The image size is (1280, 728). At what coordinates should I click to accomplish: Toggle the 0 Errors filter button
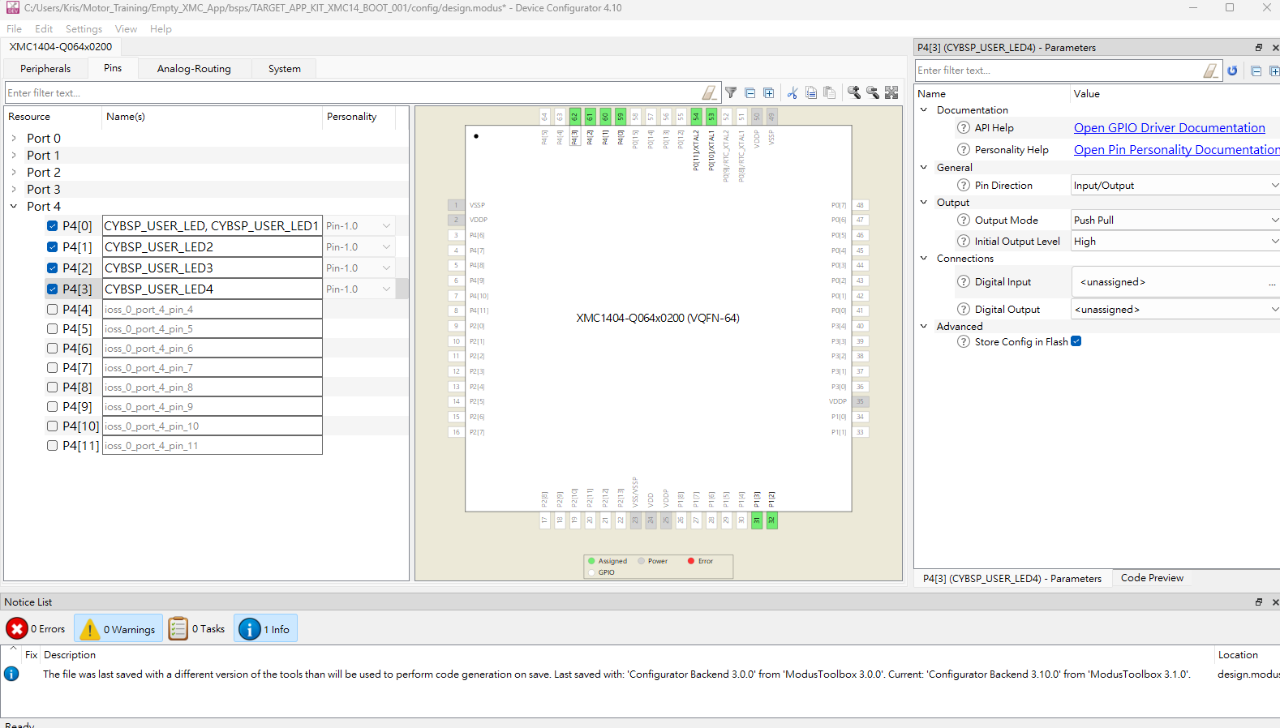tap(36, 629)
